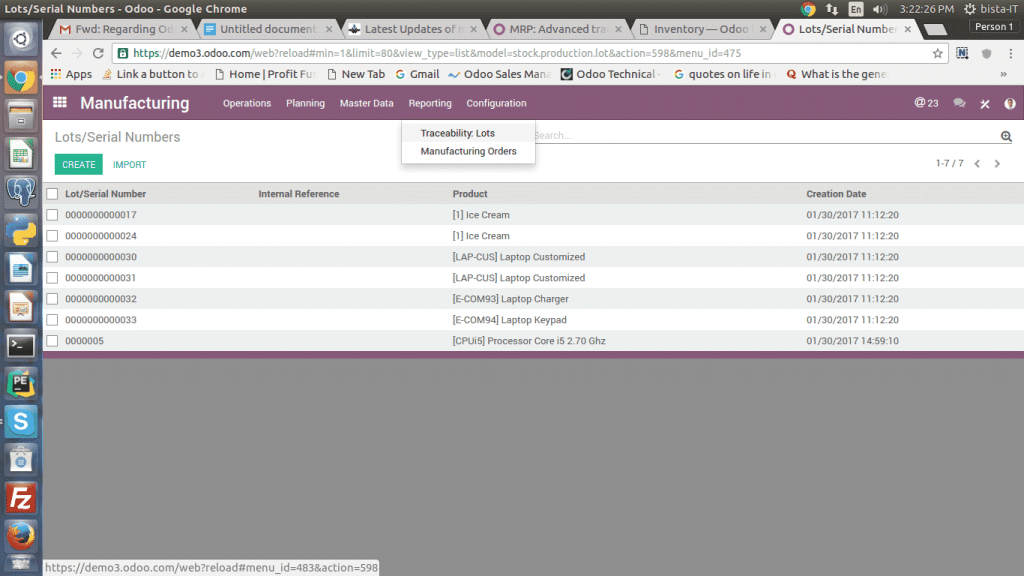Click the search magnifier in the list view
Image resolution: width=1024 pixels, height=576 pixels.
[x=1006, y=135]
